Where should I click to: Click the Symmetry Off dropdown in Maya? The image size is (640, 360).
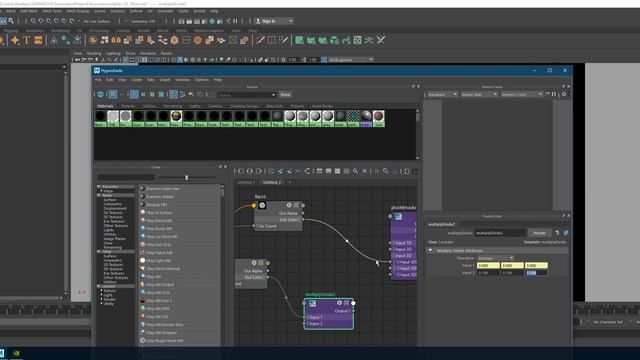[144, 21]
